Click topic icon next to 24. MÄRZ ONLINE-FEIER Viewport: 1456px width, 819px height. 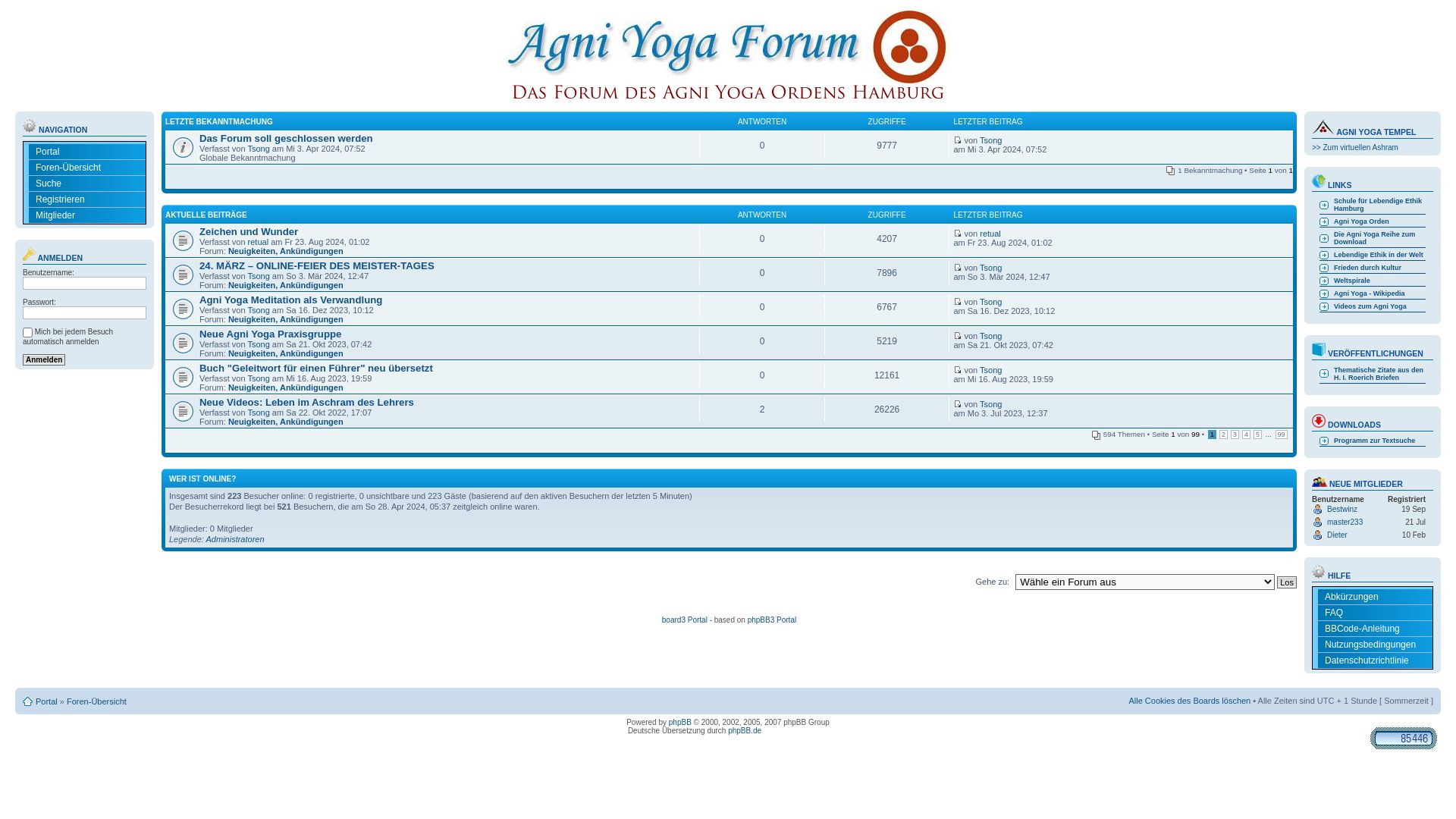point(183,275)
